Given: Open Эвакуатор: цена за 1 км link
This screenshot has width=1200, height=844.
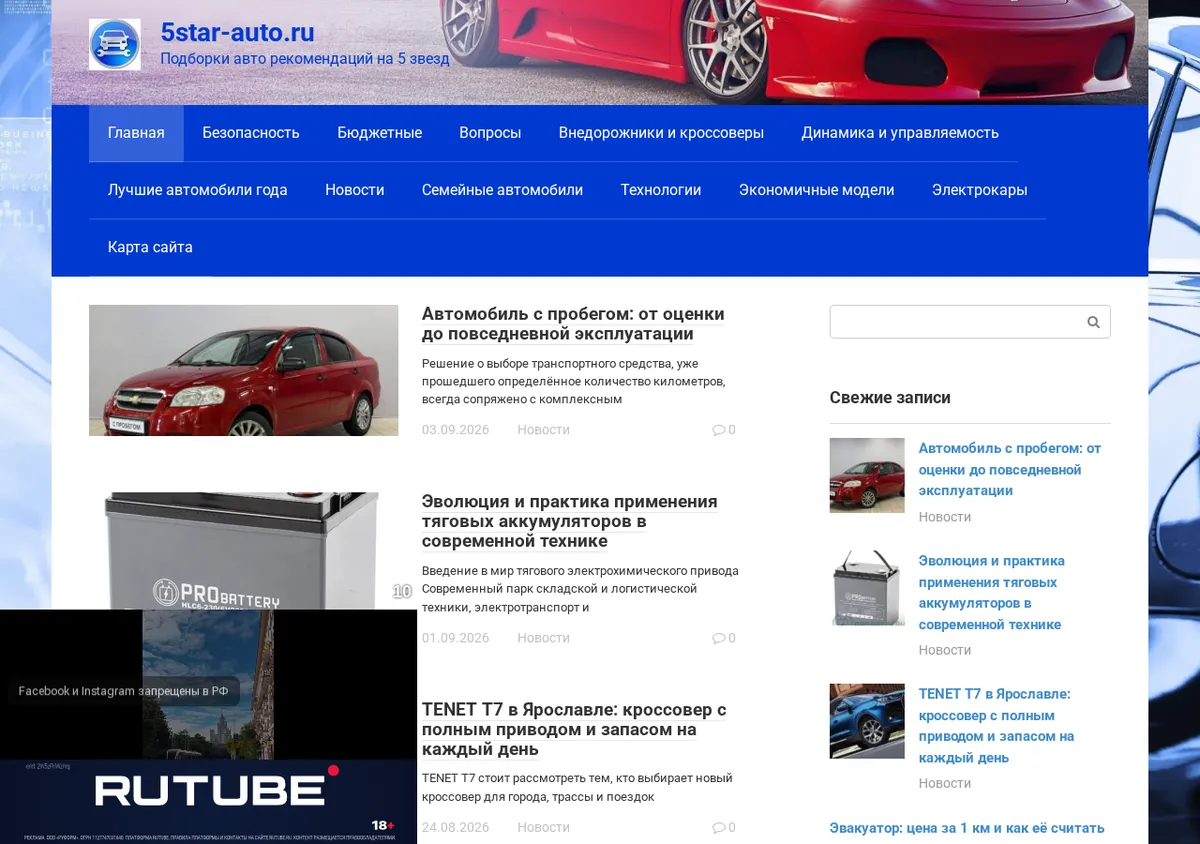Looking at the screenshot, I should 967,828.
